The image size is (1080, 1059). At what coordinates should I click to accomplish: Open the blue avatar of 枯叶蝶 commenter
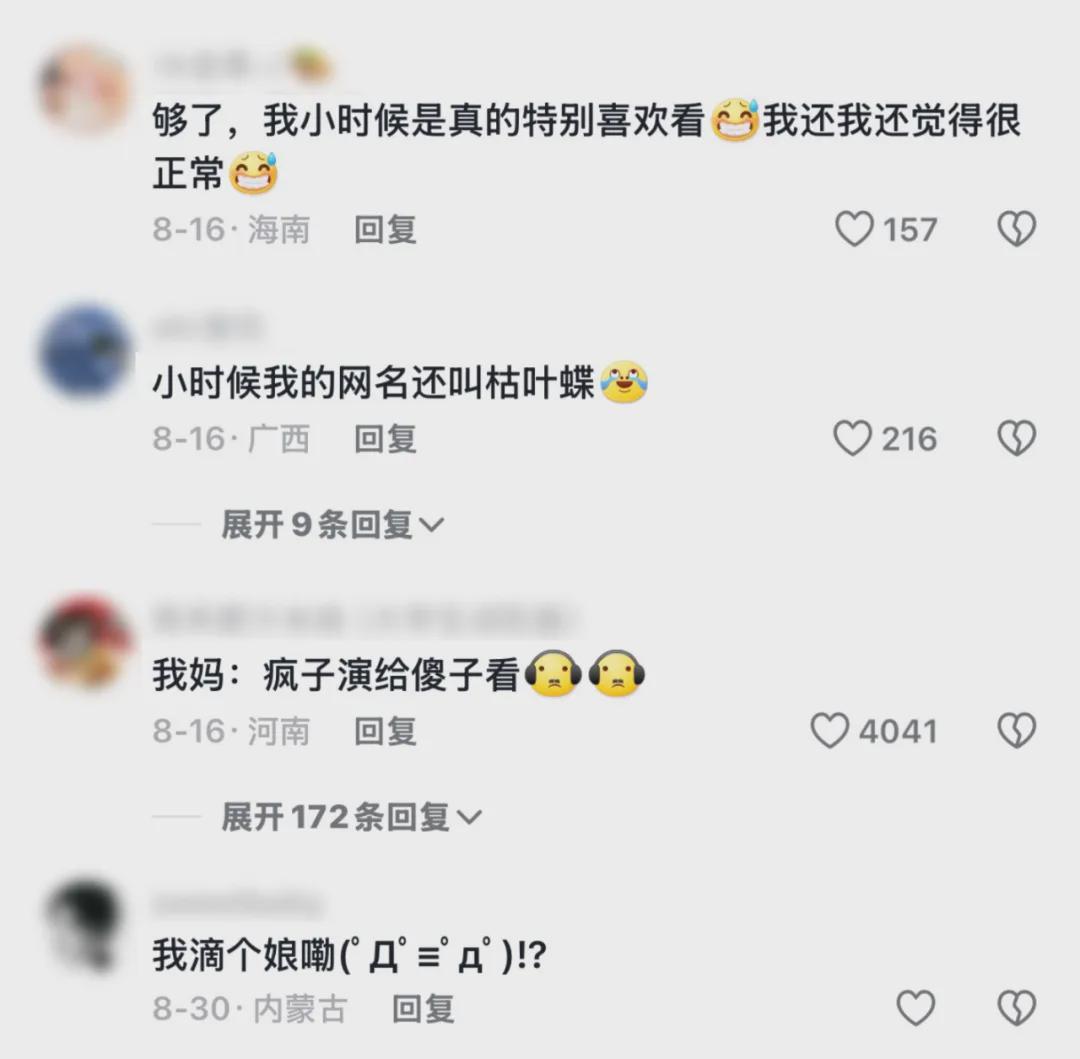85,350
